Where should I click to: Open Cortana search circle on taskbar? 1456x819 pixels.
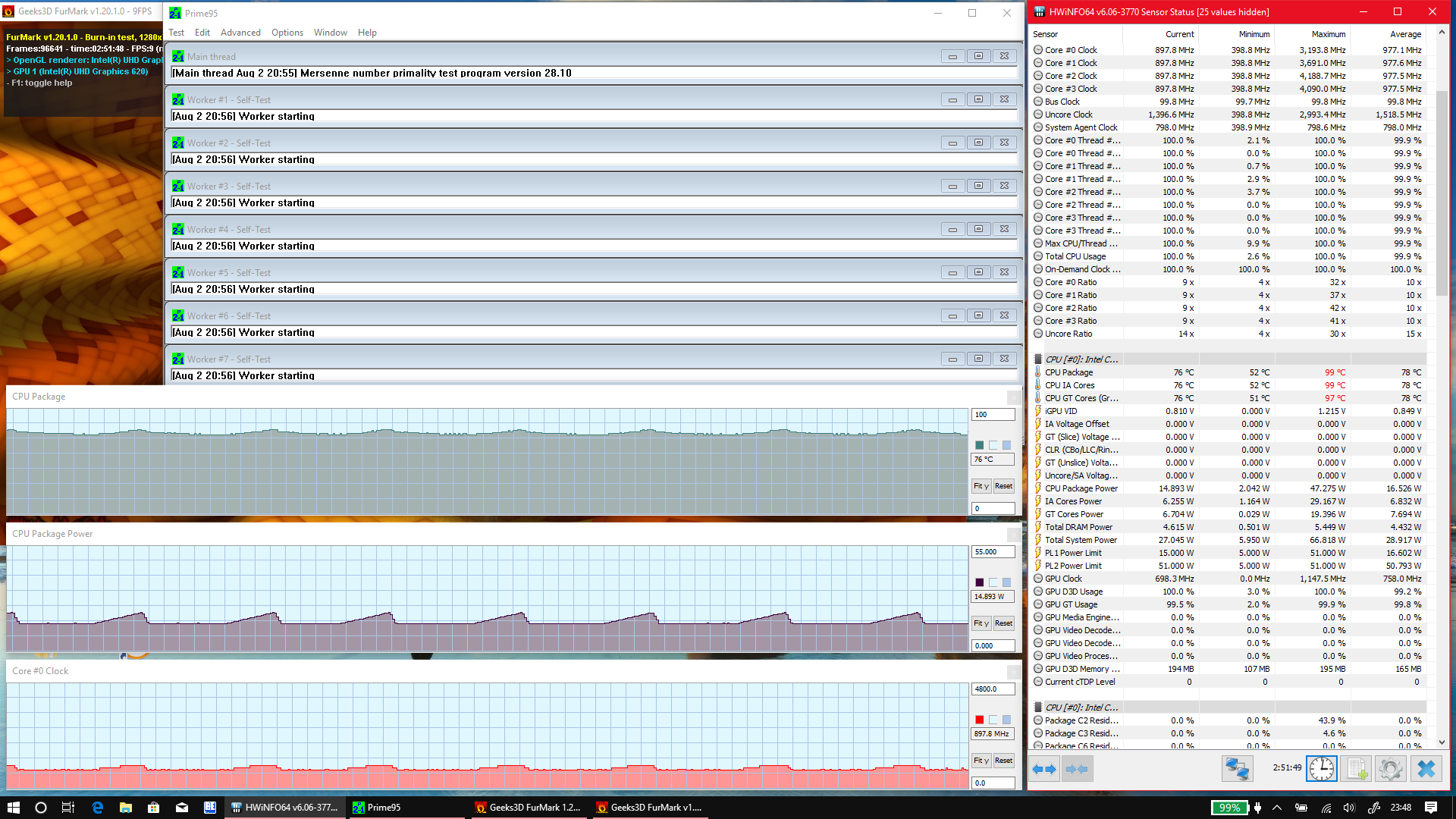pyautogui.click(x=41, y=808)
